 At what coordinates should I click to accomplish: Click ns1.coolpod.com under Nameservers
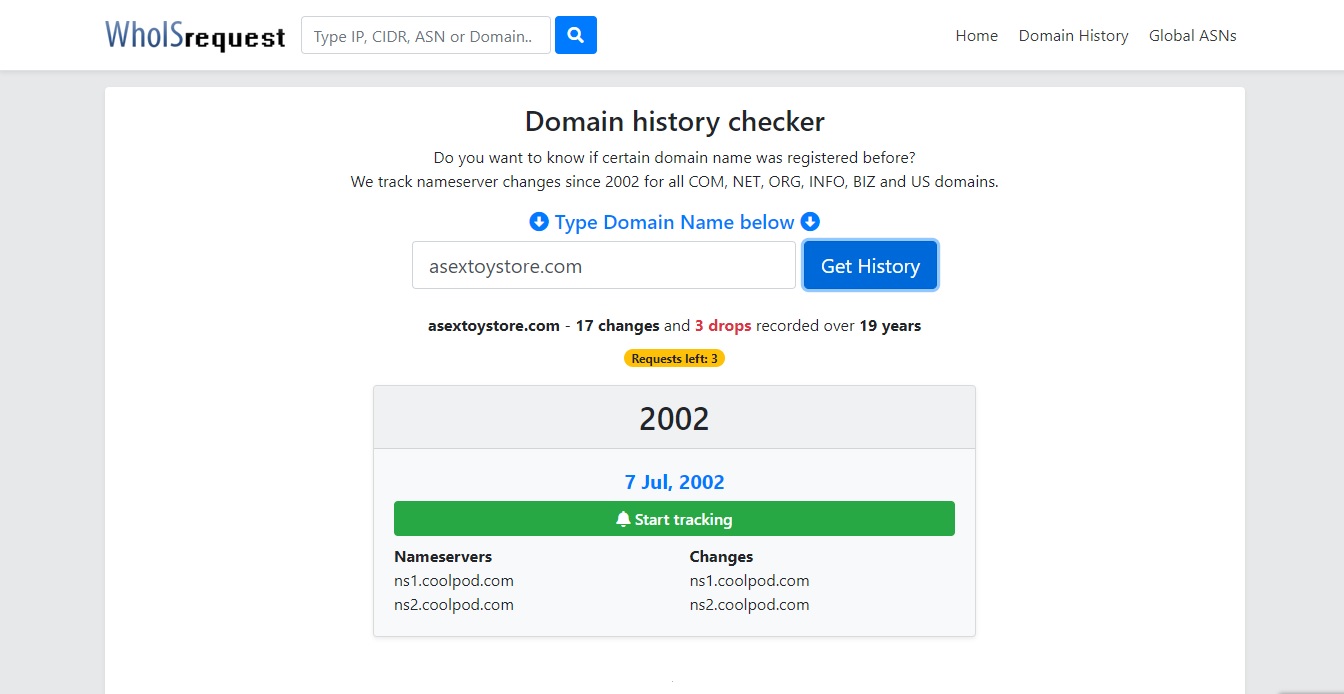pos(454,580)
